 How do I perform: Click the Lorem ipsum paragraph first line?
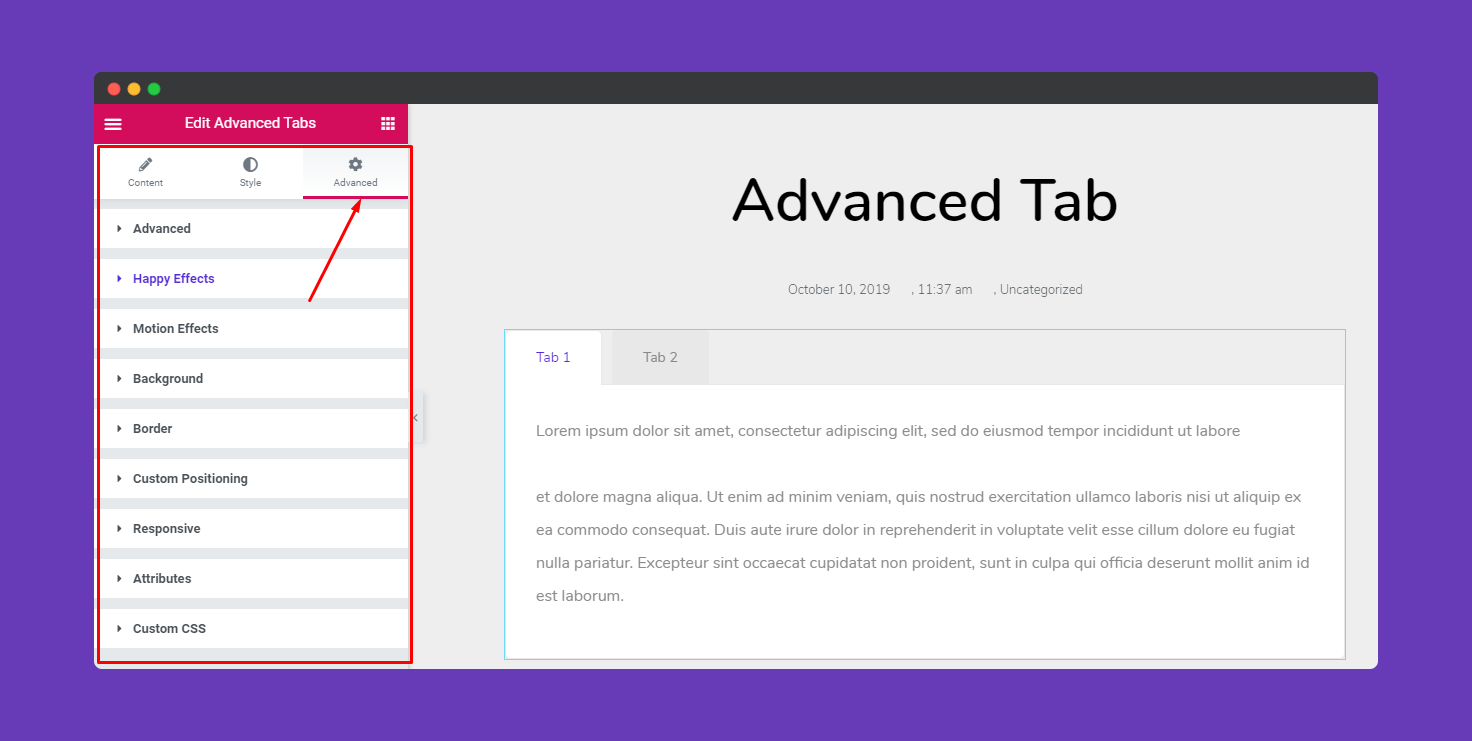coord(888,431)
